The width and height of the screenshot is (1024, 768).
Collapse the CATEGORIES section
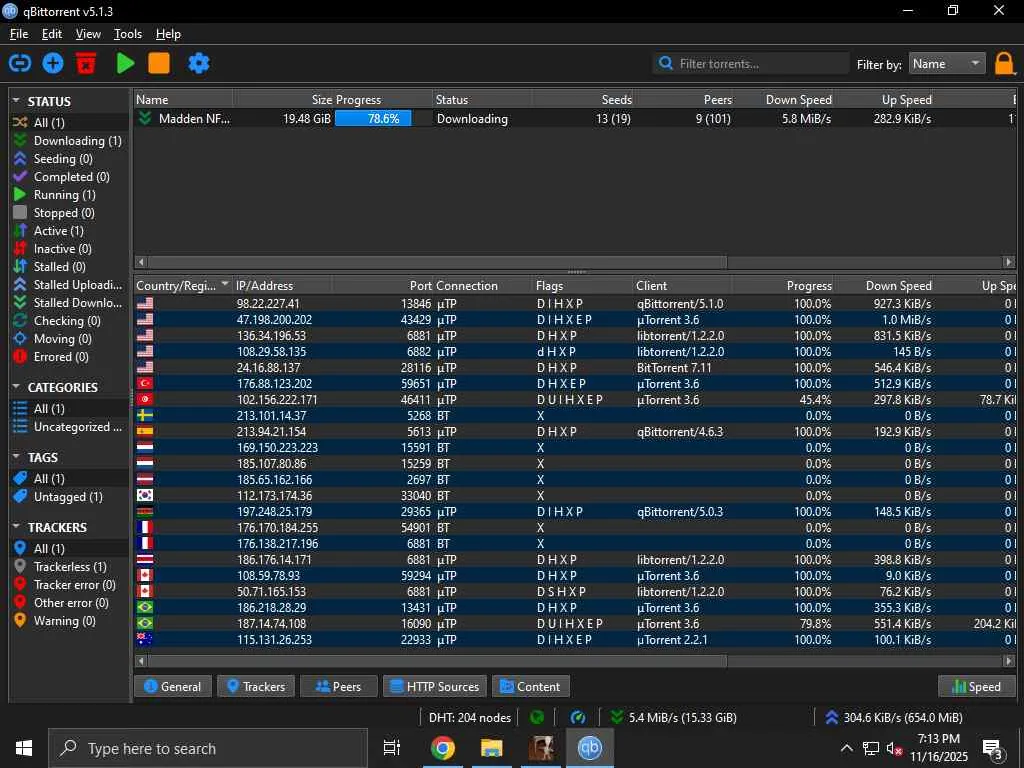tap(16, 387)
